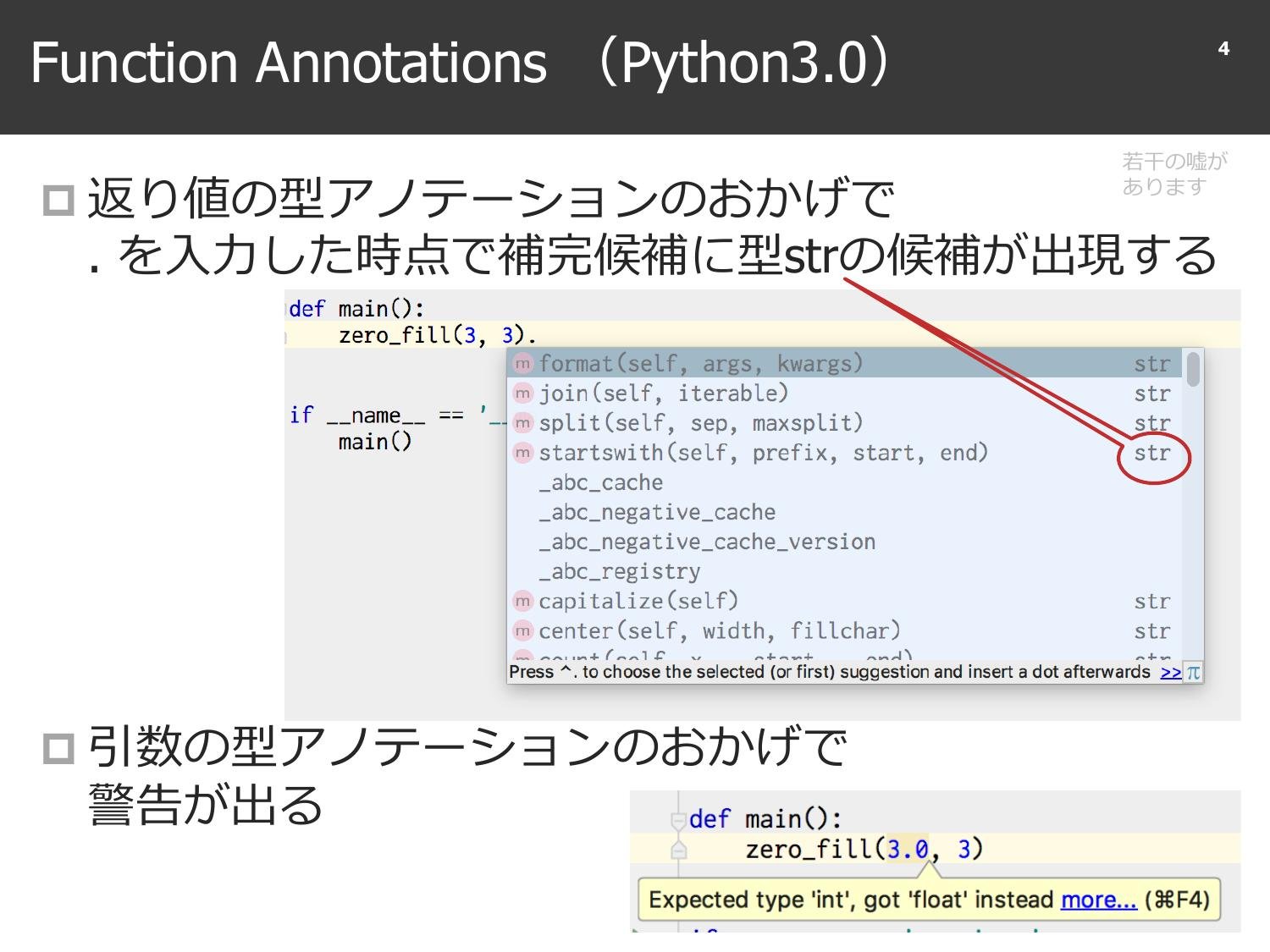Select the method icon beside capitalize(self)

pyautogui.click(x=522, y=601)
